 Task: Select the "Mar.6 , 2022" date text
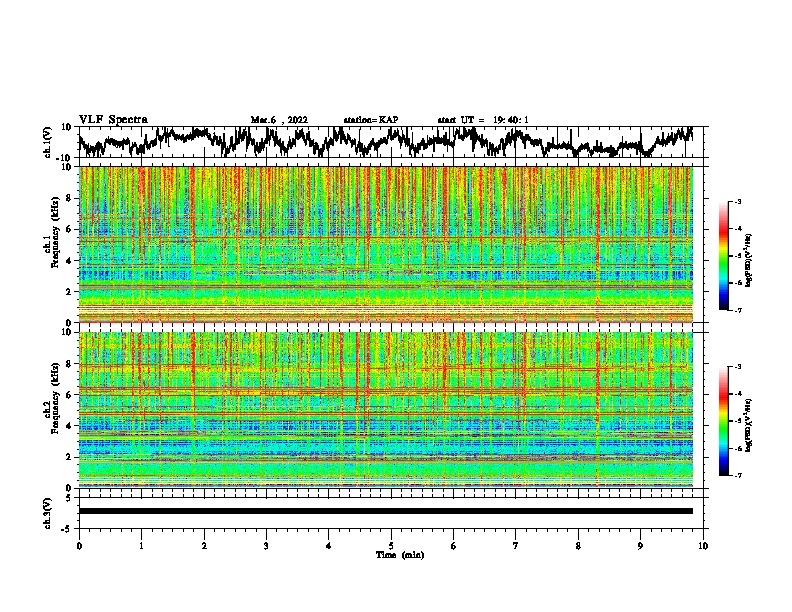coord(279,120)
